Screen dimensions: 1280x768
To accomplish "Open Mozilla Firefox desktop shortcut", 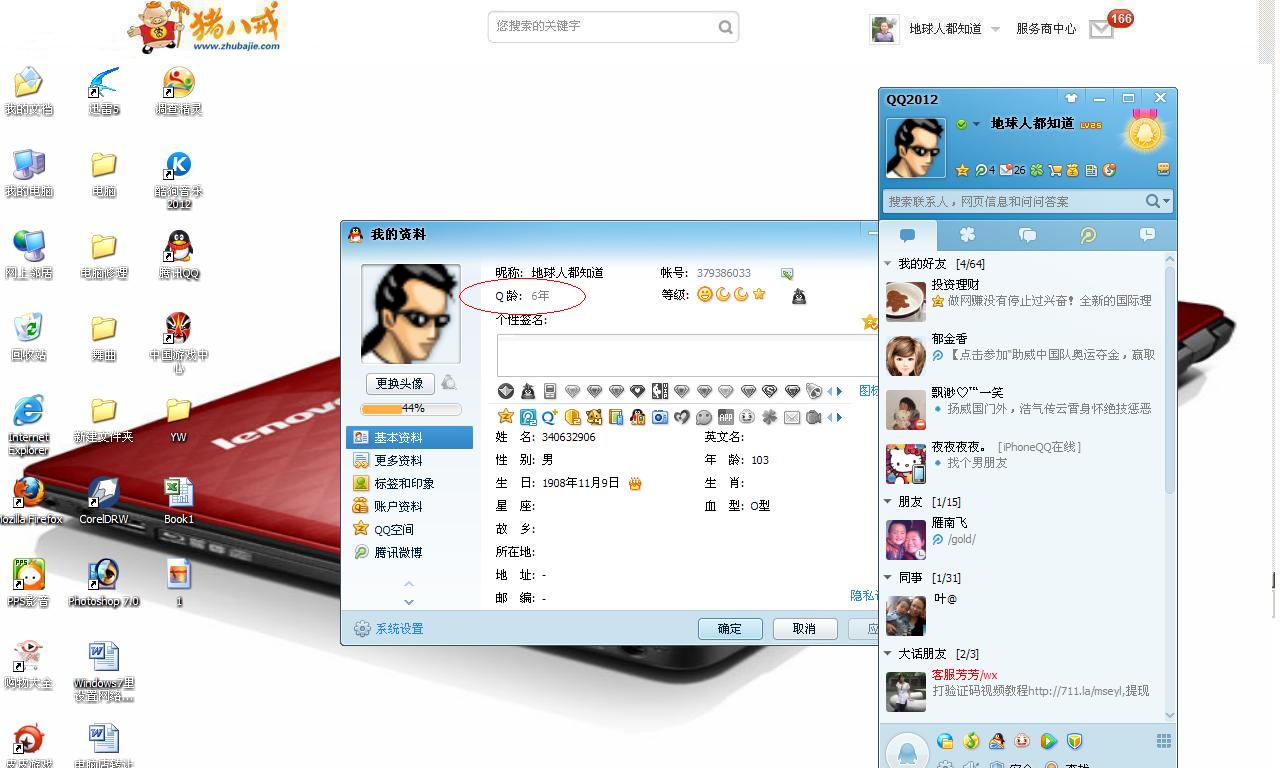I will (x=29, y=500).
